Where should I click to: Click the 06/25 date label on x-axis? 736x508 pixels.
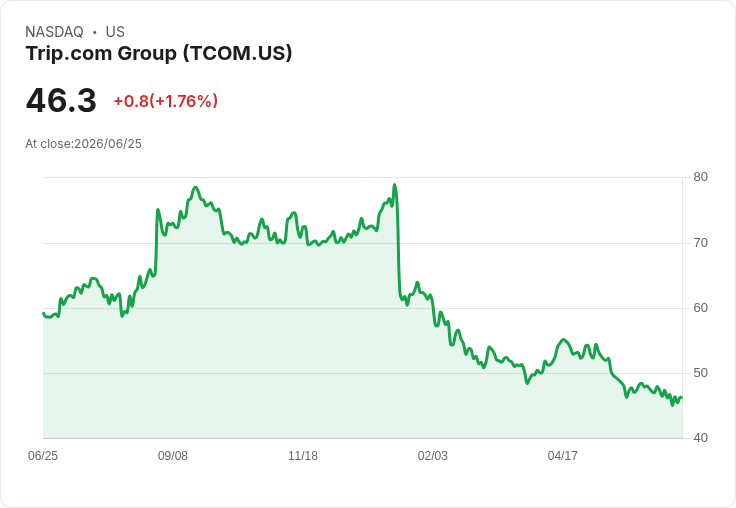point(43,455)
